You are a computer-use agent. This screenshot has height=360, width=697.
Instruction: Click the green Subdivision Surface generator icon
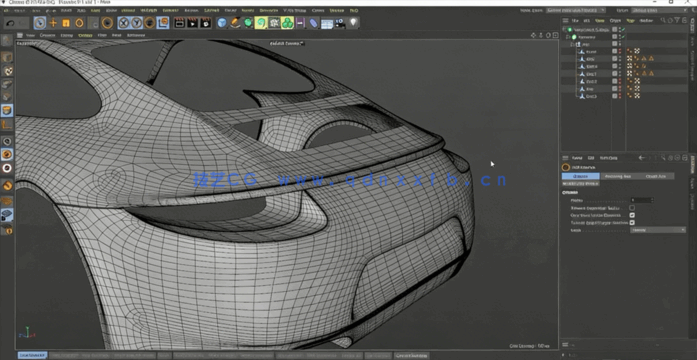click(x=248, y=23)
